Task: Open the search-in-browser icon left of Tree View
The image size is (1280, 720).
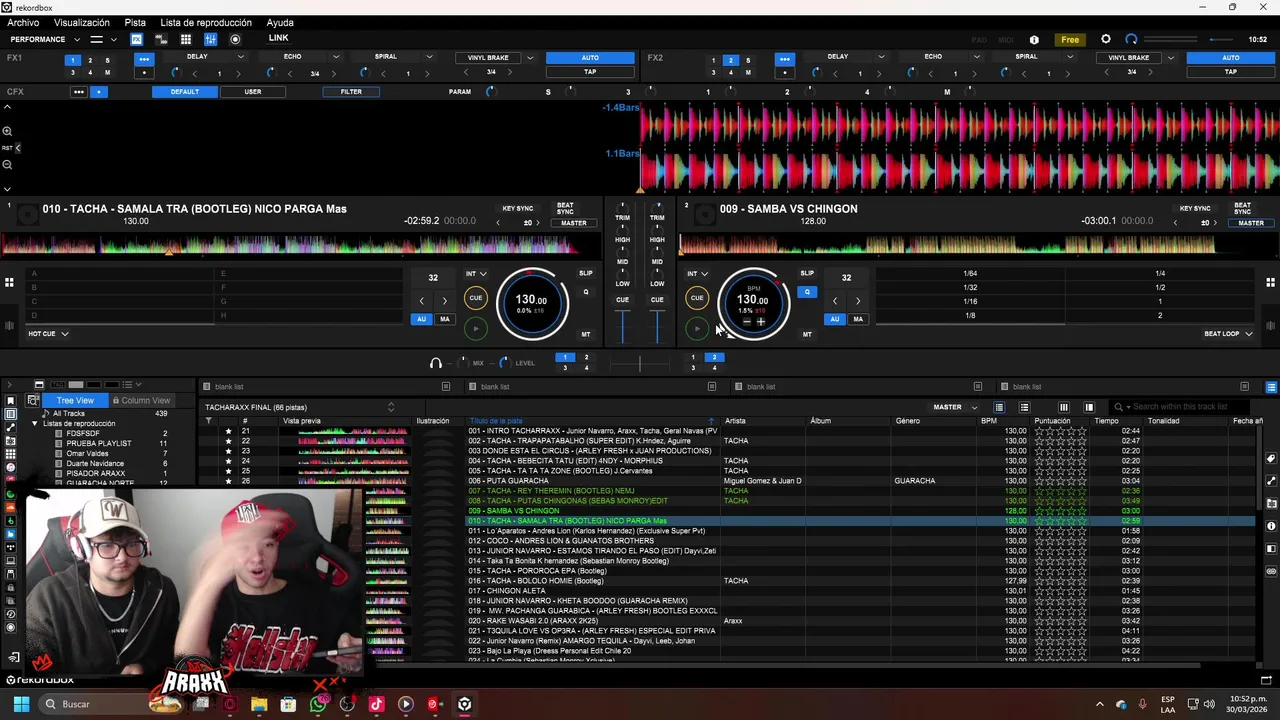Action: (33, 400)
